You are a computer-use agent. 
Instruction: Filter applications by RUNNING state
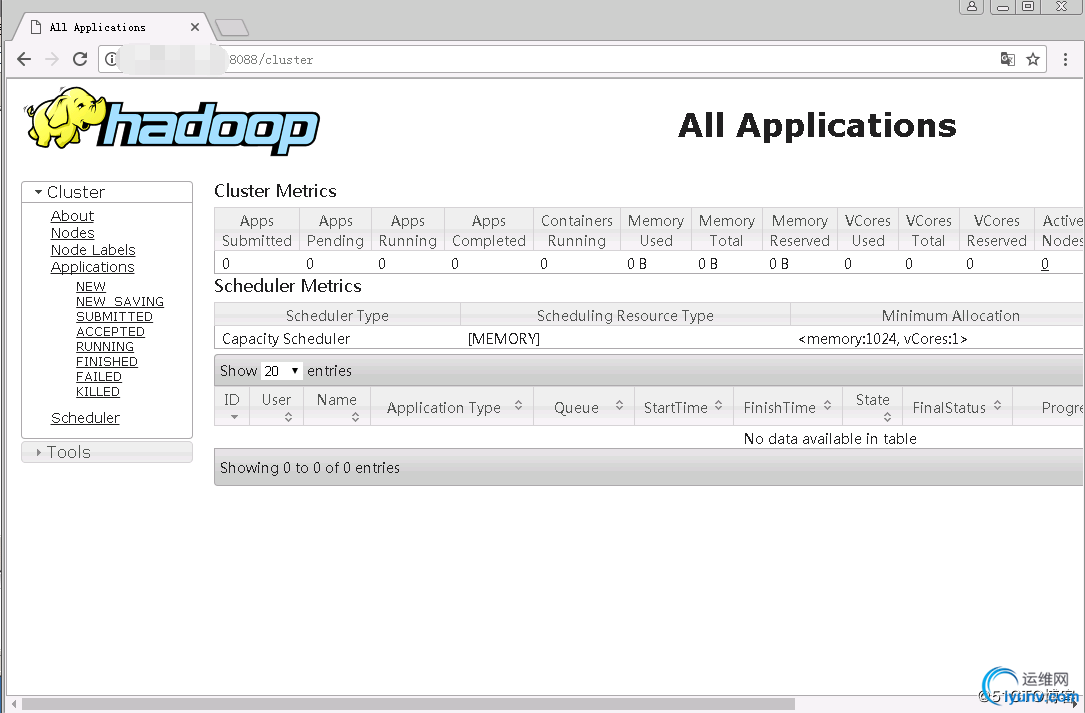[x=104, y=347]
